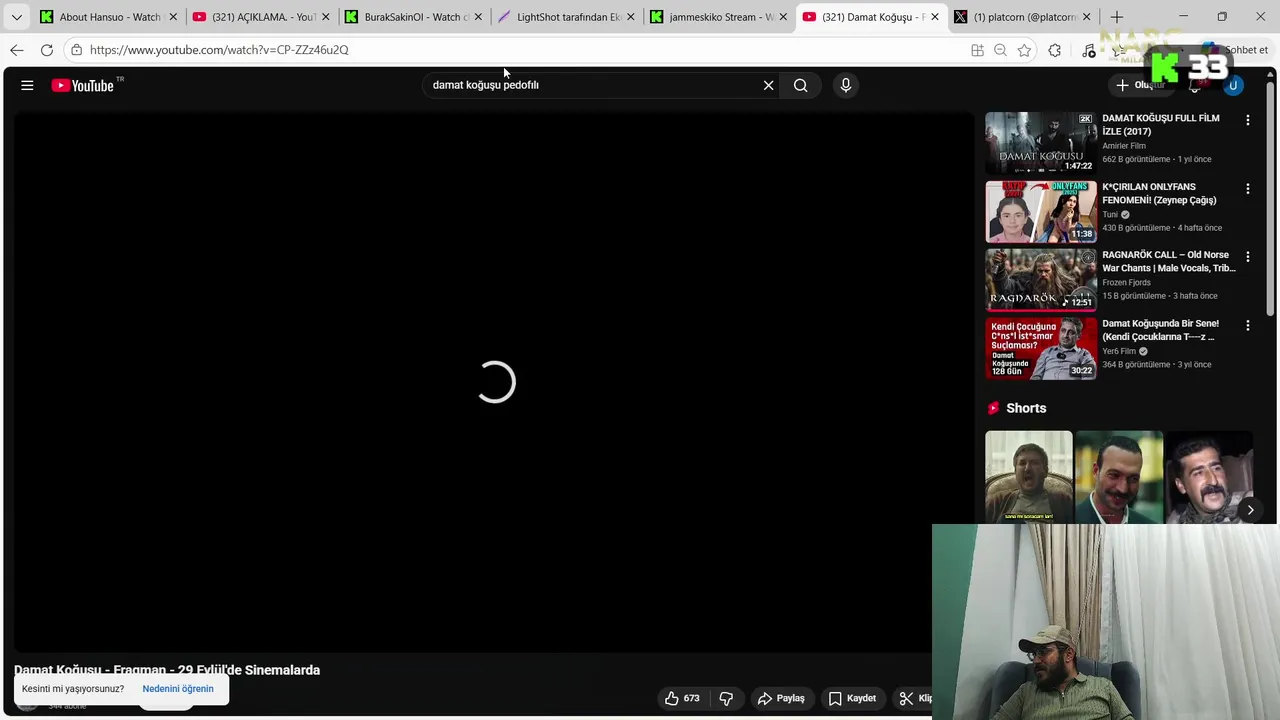Clear the search box with the X

pos(768,85)
